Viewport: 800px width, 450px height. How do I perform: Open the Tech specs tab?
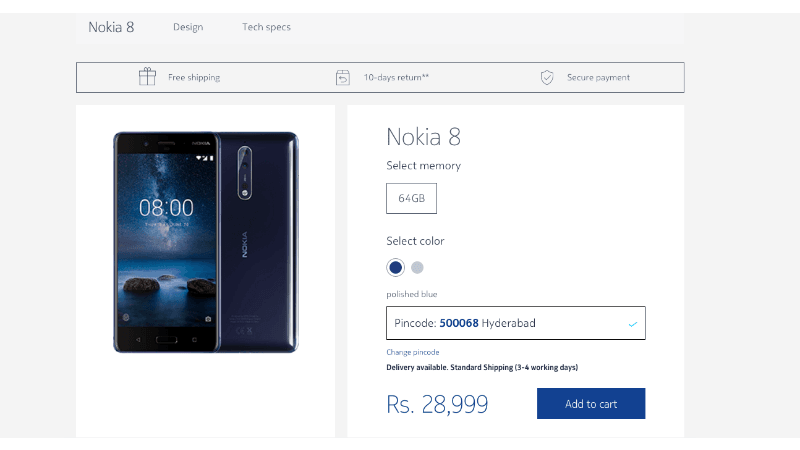click(266, 27)
